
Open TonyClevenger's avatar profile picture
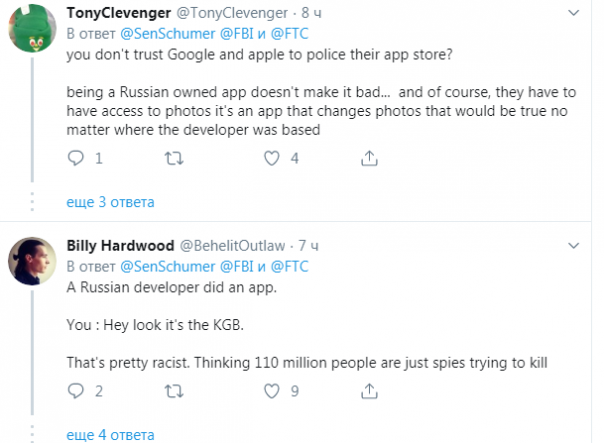(32, 35)
